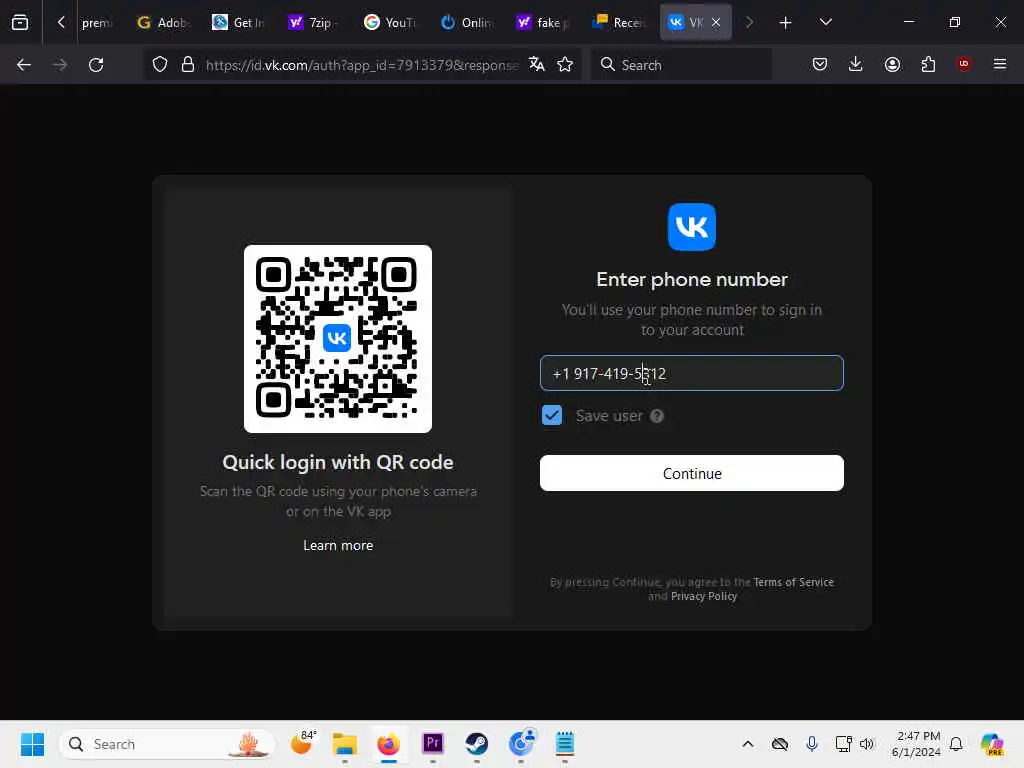Viewport: 1024px width, 768px height.
Task: Open uBlock Origin extension
Action: (x=964, y=63)
